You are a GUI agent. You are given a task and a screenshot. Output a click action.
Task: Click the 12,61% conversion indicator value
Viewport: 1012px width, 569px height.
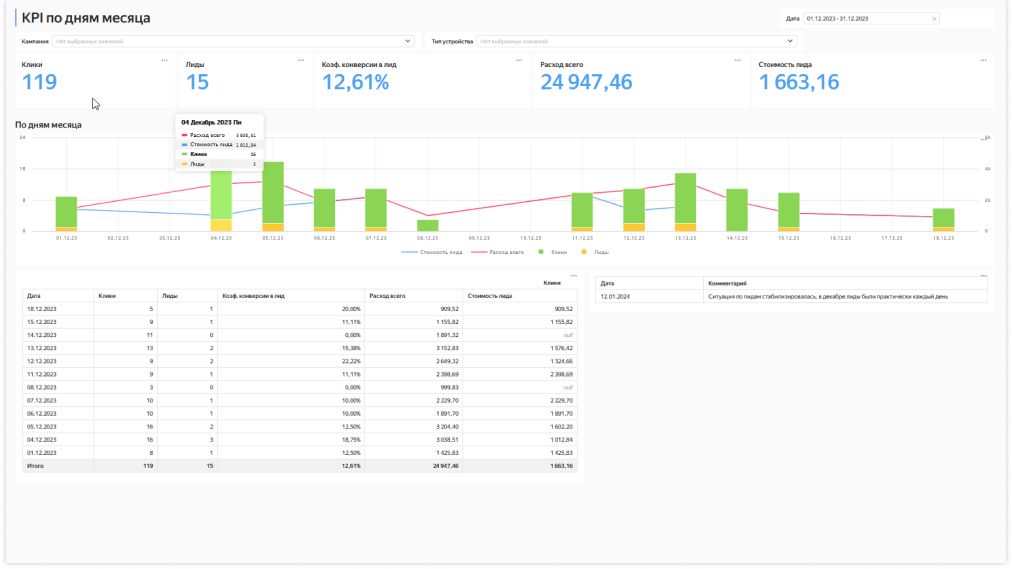(x=356, y=82)
